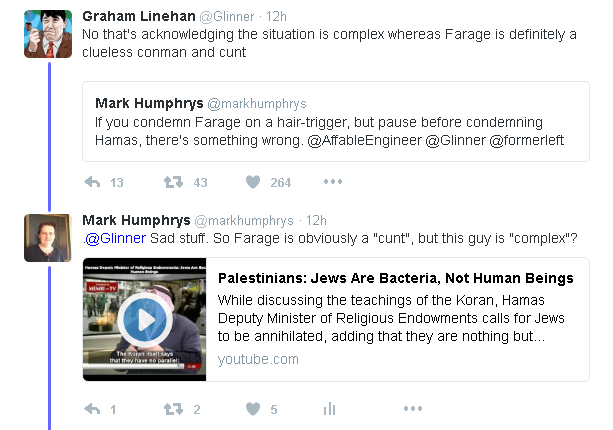
Task: Play the embedded YouTube video
Action: point(145,320)
